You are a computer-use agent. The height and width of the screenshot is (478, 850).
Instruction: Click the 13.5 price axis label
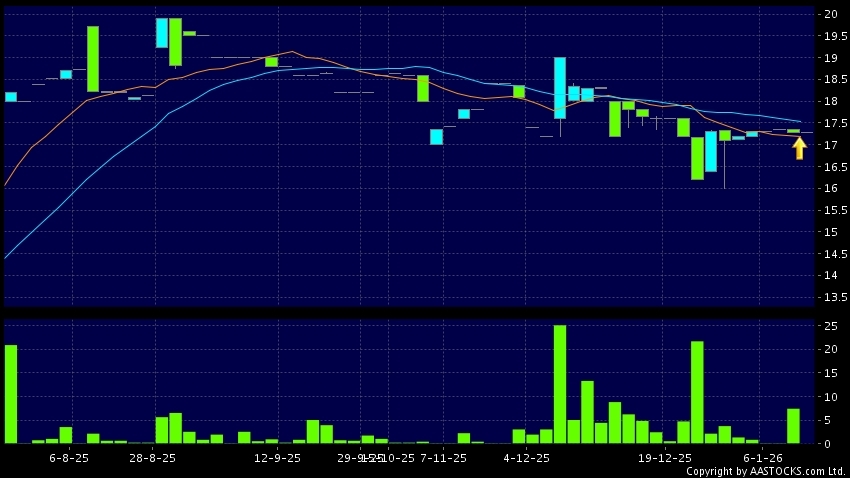[830, 297]
